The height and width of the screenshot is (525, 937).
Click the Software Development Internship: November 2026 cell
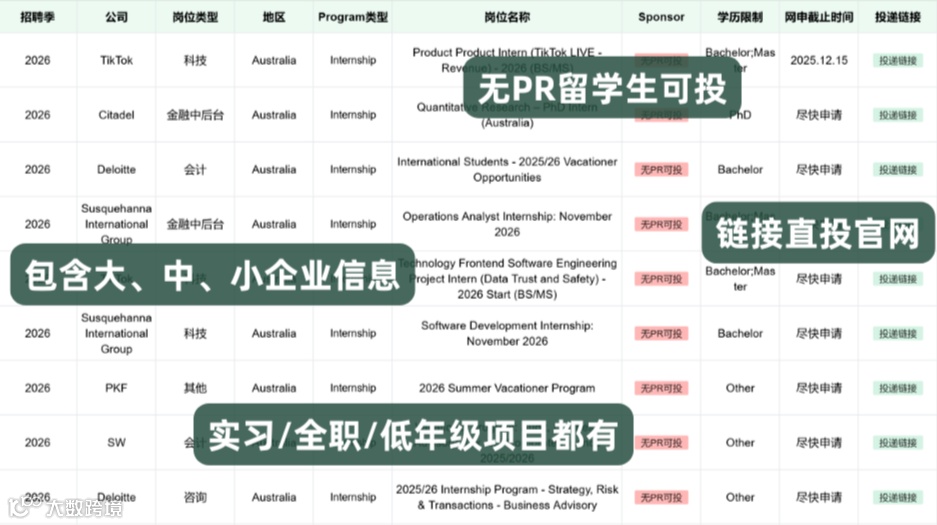pos(507,333)
